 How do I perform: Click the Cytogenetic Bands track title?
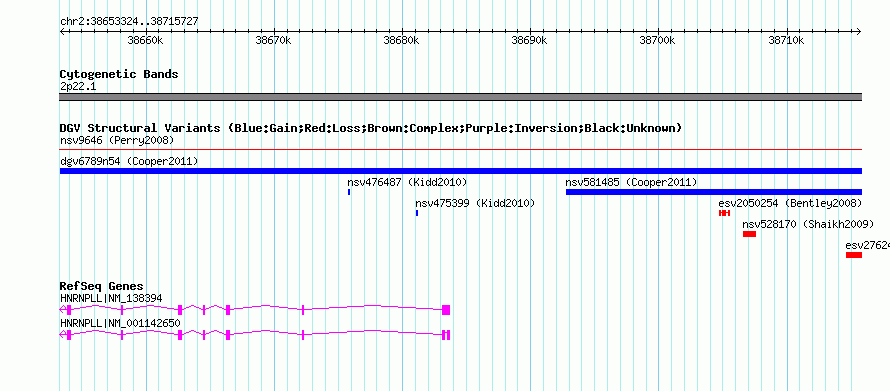[119, 74]
